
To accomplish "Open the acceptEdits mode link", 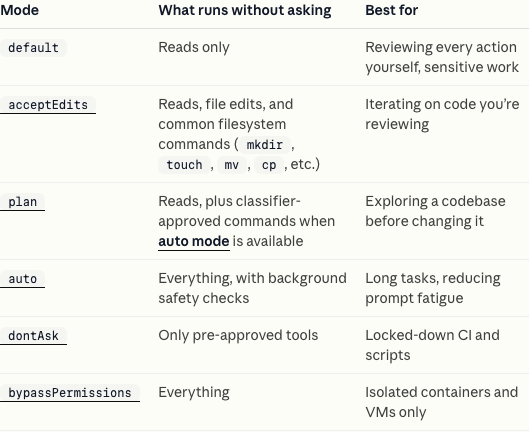I will coord(48,105).
